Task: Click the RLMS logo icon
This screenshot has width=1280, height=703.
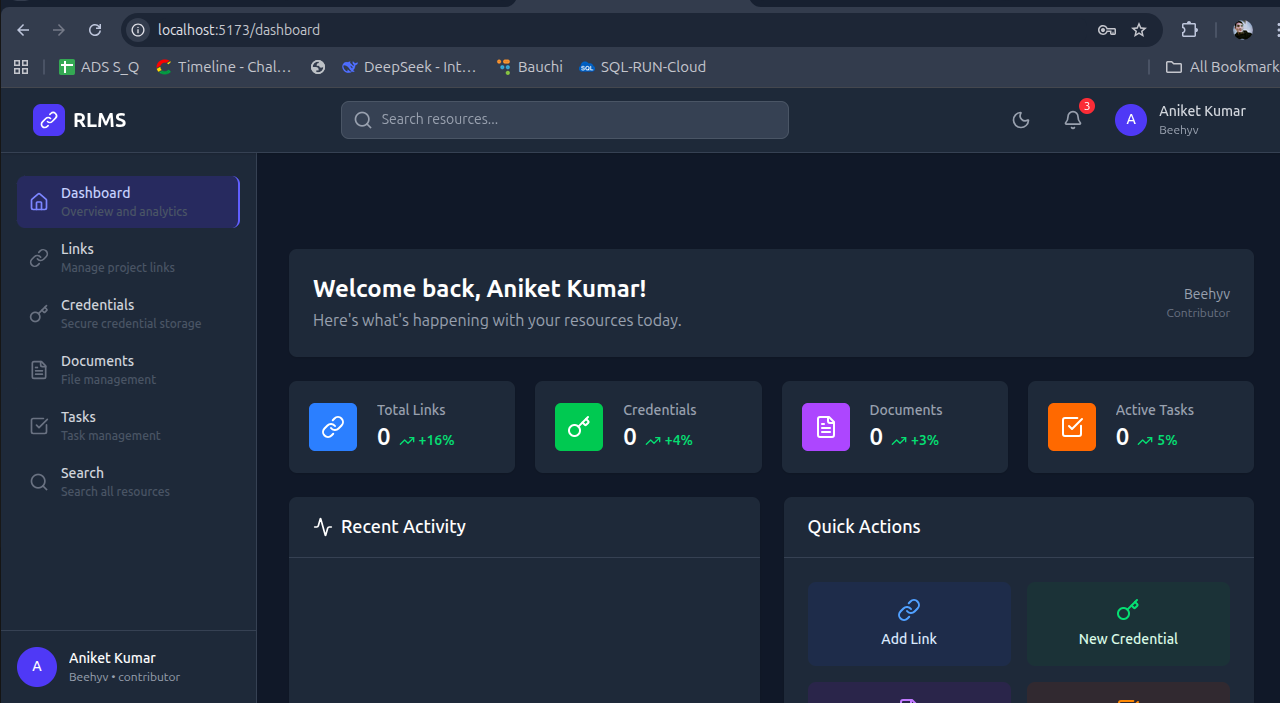Action: click(x=49, y=120)
